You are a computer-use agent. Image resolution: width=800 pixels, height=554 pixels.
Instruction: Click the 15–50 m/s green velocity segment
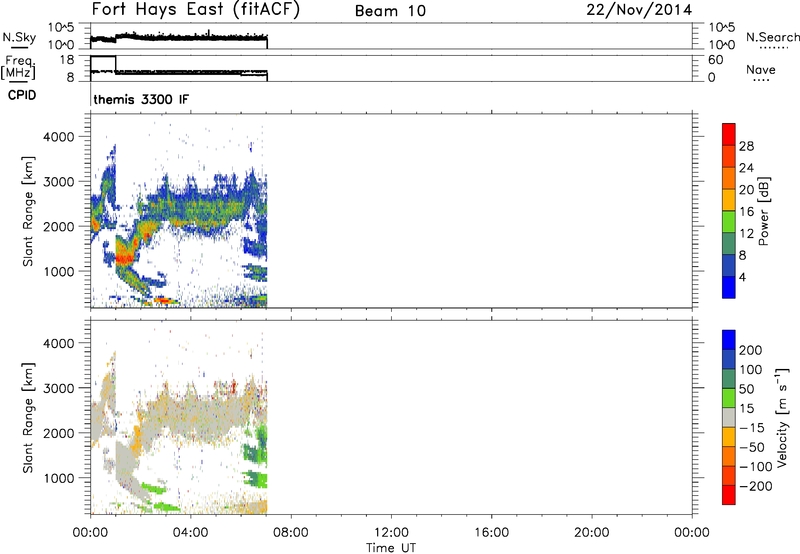[x=729, y=398]
